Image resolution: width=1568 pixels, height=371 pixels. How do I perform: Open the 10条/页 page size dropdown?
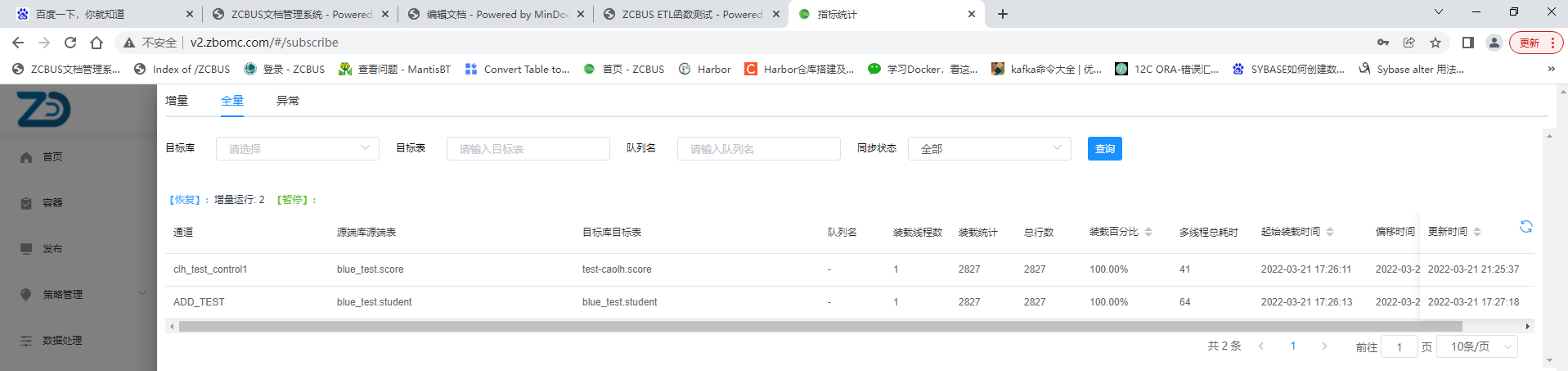[1477, 347]
